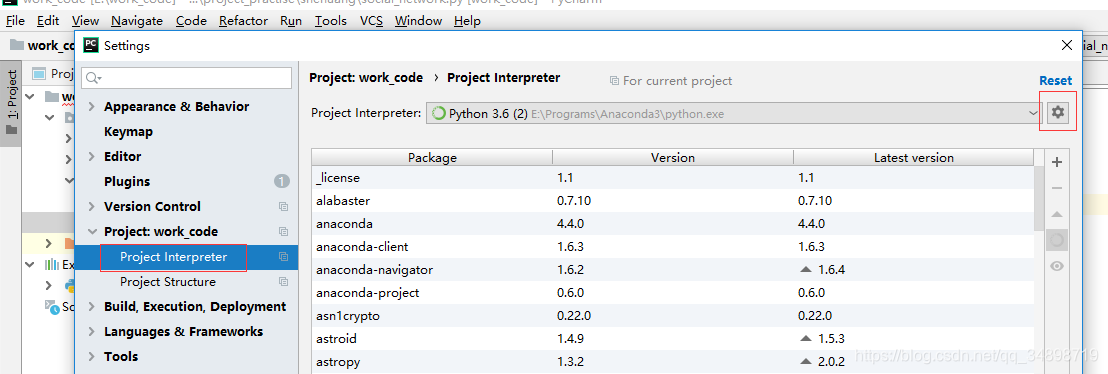The image size is (1108, 374).
Task: Select Plugins in the settings tree
Action: (x=127, y=182)
